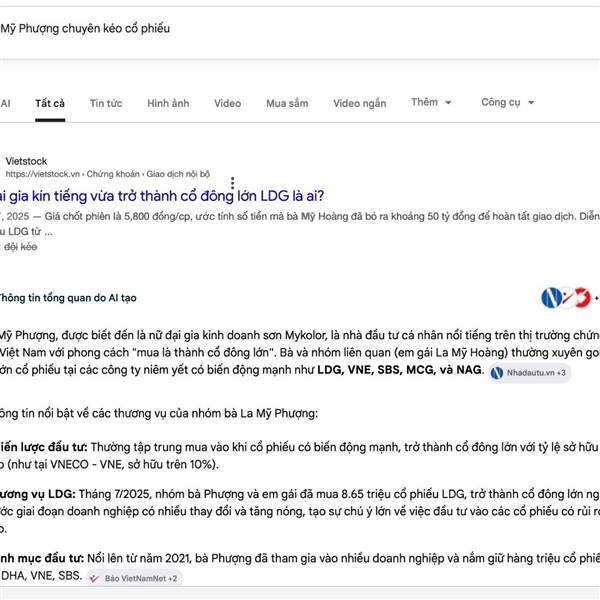Open the Video ngắn tab
Viewport: 600px width, 600px height.
tap(359, 103)
